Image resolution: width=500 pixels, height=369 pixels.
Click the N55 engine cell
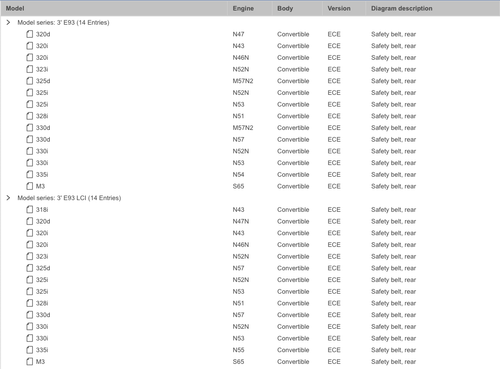[238, 350]
